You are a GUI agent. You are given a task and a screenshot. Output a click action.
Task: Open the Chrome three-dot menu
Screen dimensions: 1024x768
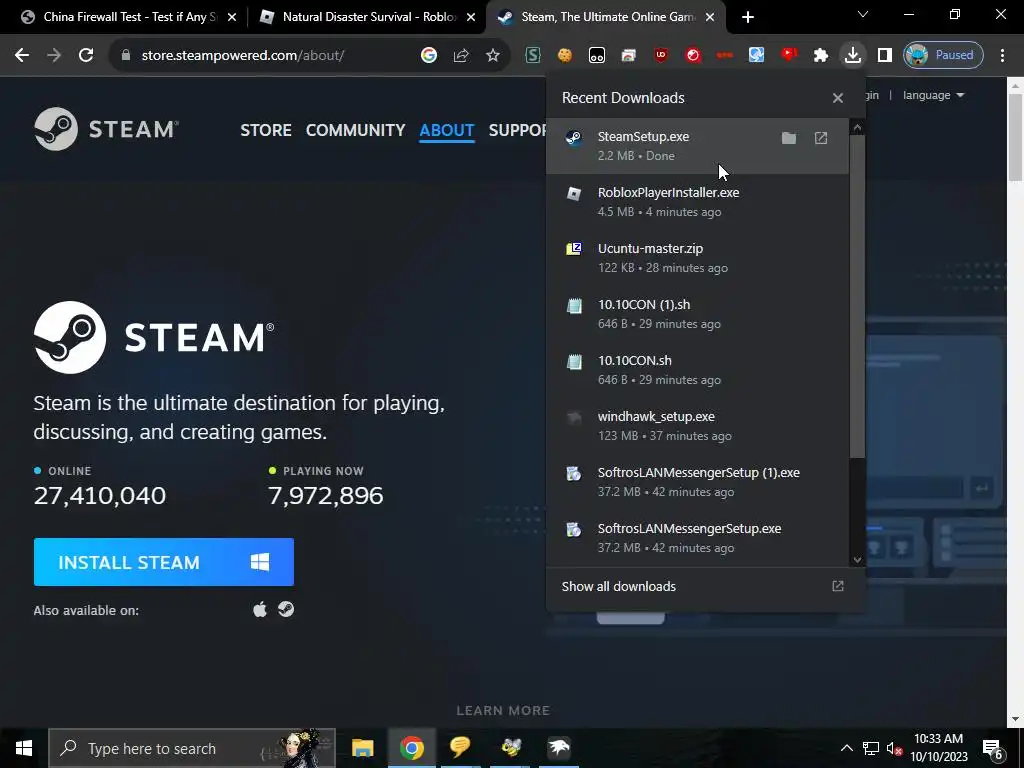click(x=1002, y=55)
